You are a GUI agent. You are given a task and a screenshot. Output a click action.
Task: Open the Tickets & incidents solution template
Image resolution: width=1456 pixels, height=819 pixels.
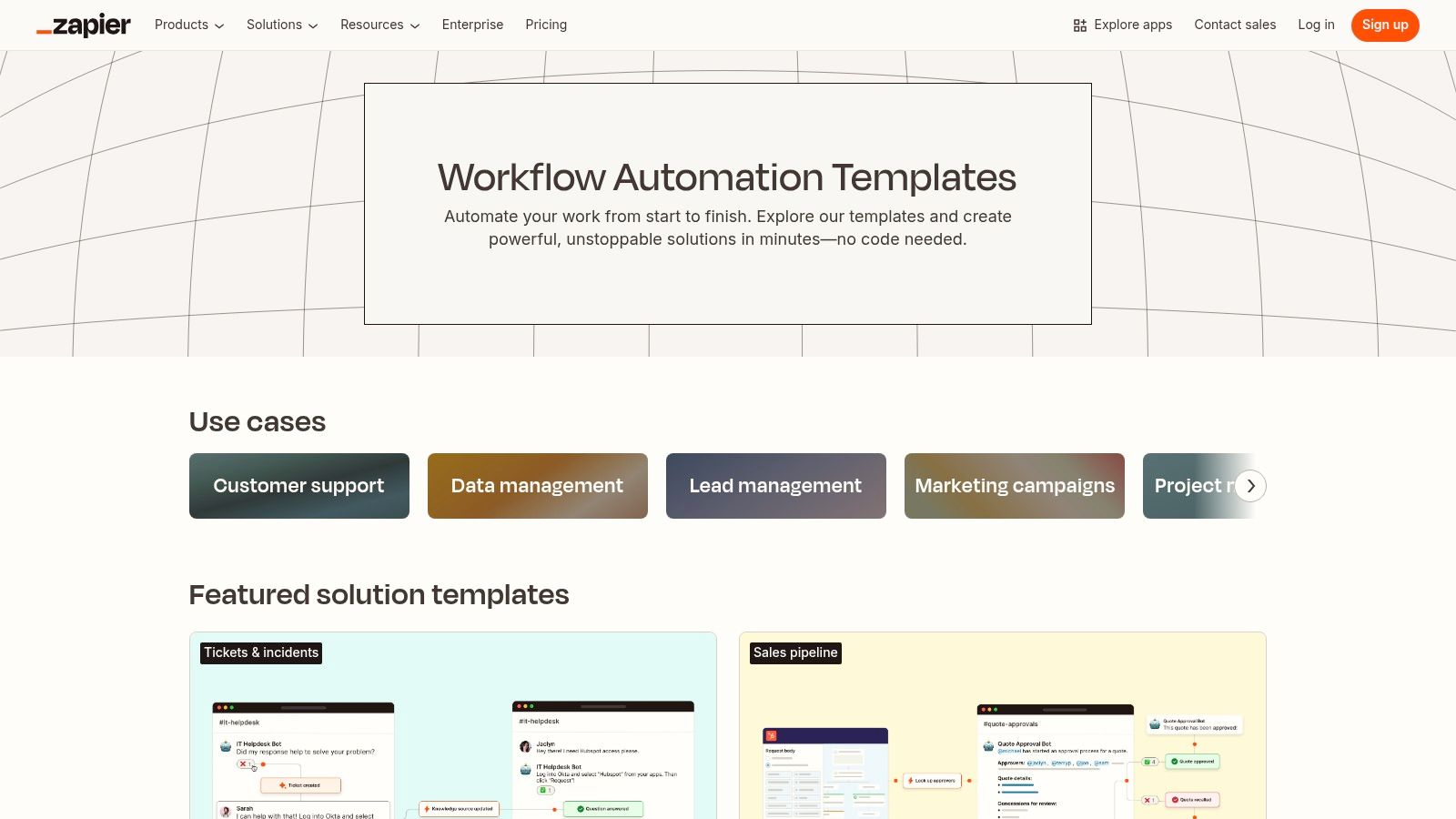tap(452, 728)
